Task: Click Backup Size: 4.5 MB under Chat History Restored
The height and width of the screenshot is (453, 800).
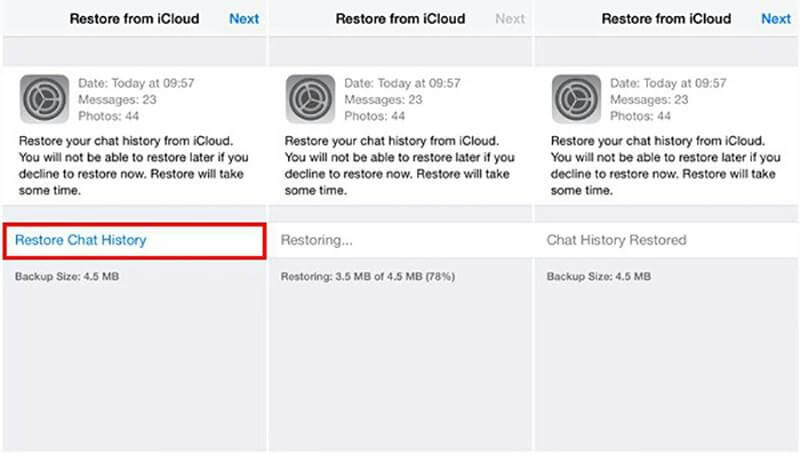Action: point(598,276)
